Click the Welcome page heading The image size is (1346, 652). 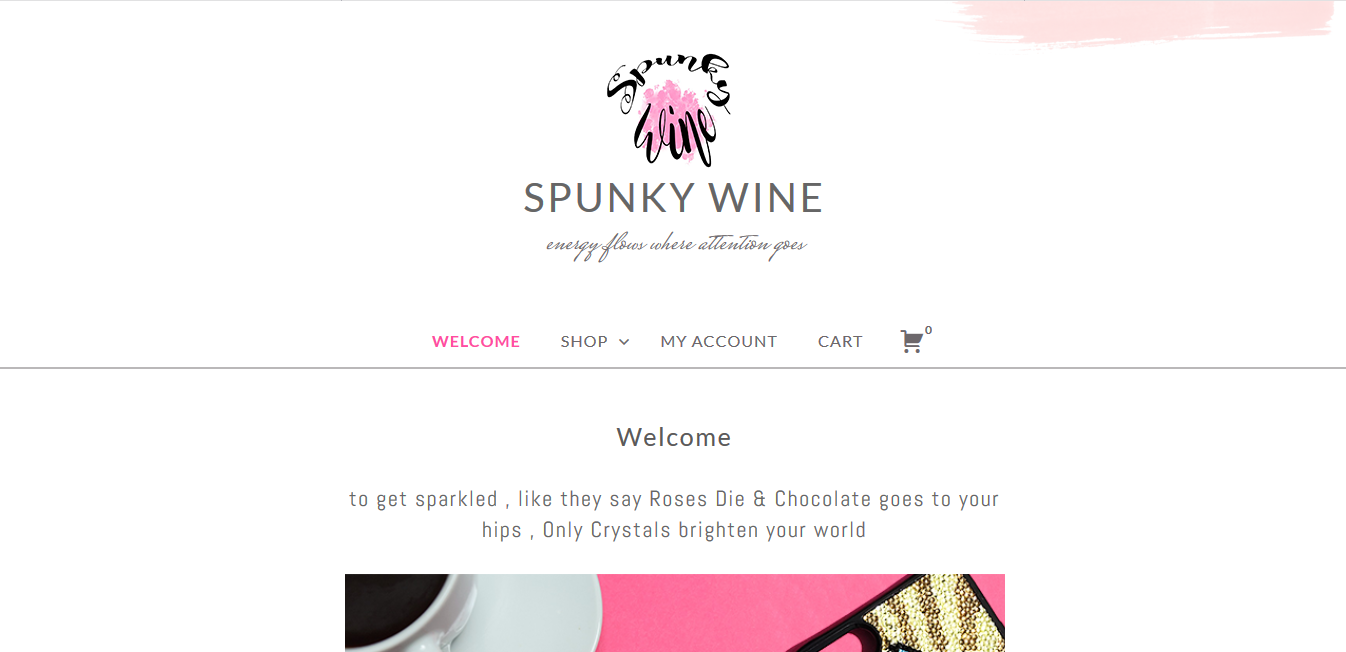coord(674,437)
